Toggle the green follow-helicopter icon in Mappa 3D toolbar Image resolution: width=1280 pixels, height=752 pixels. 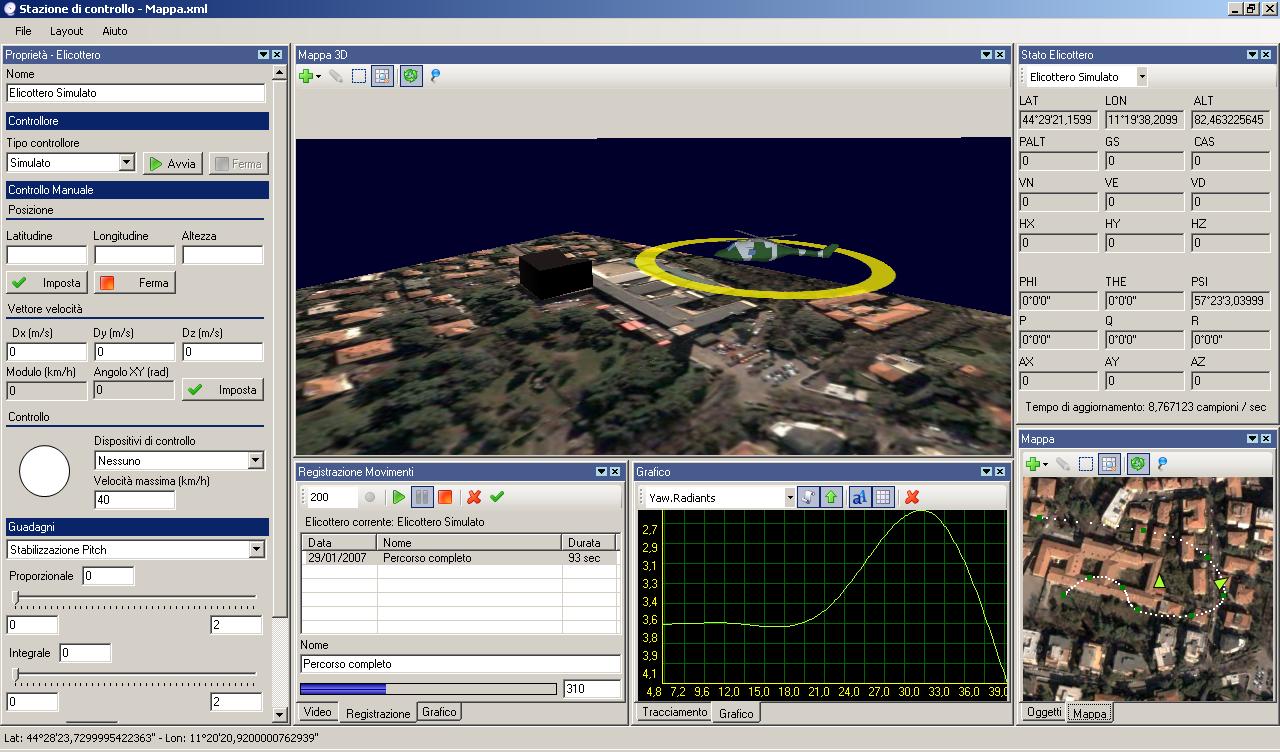pyautogui.click(x=411, y=76)
